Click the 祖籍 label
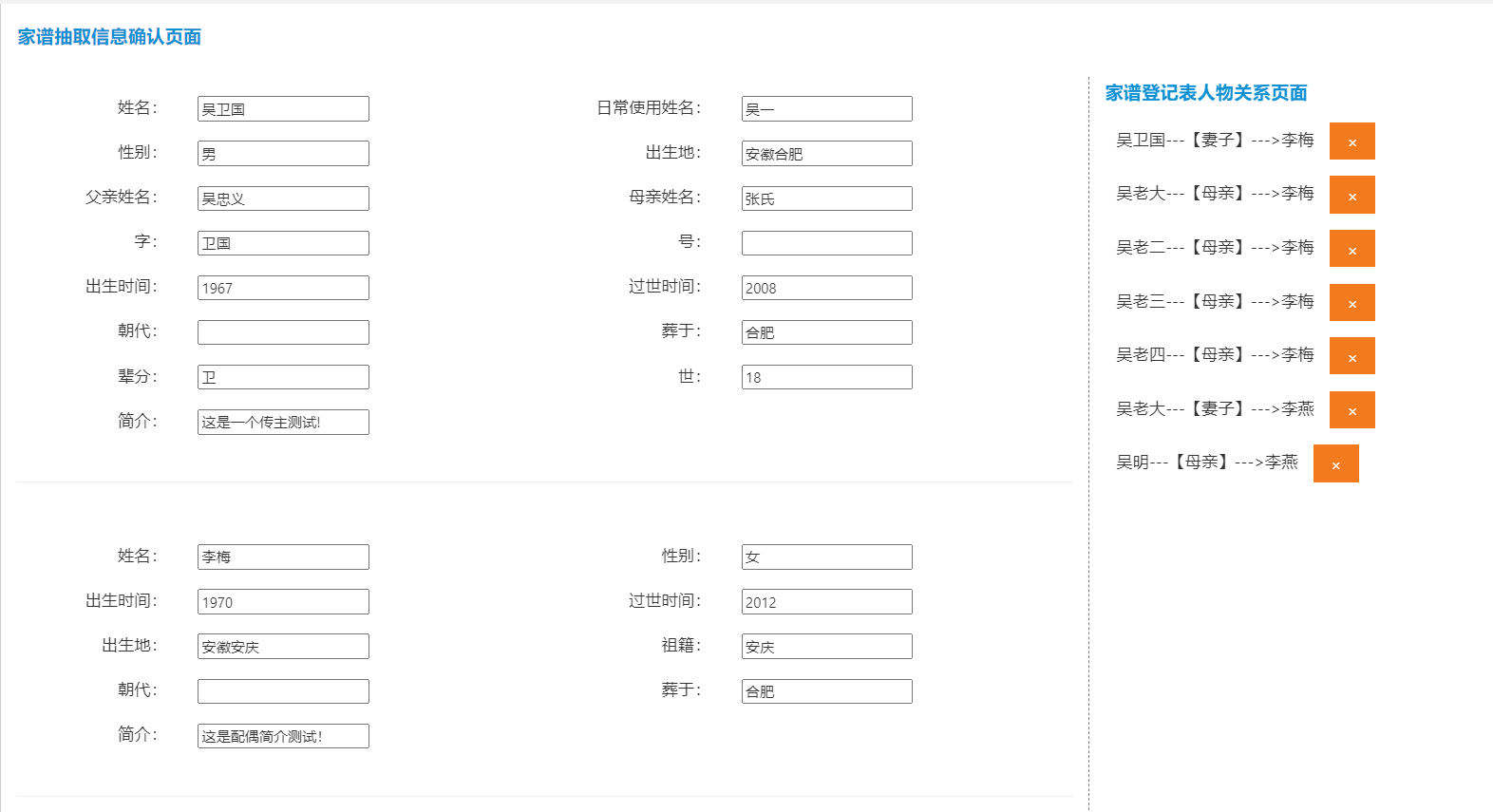This screenshot has height=812, width=1493. [681, 646]
